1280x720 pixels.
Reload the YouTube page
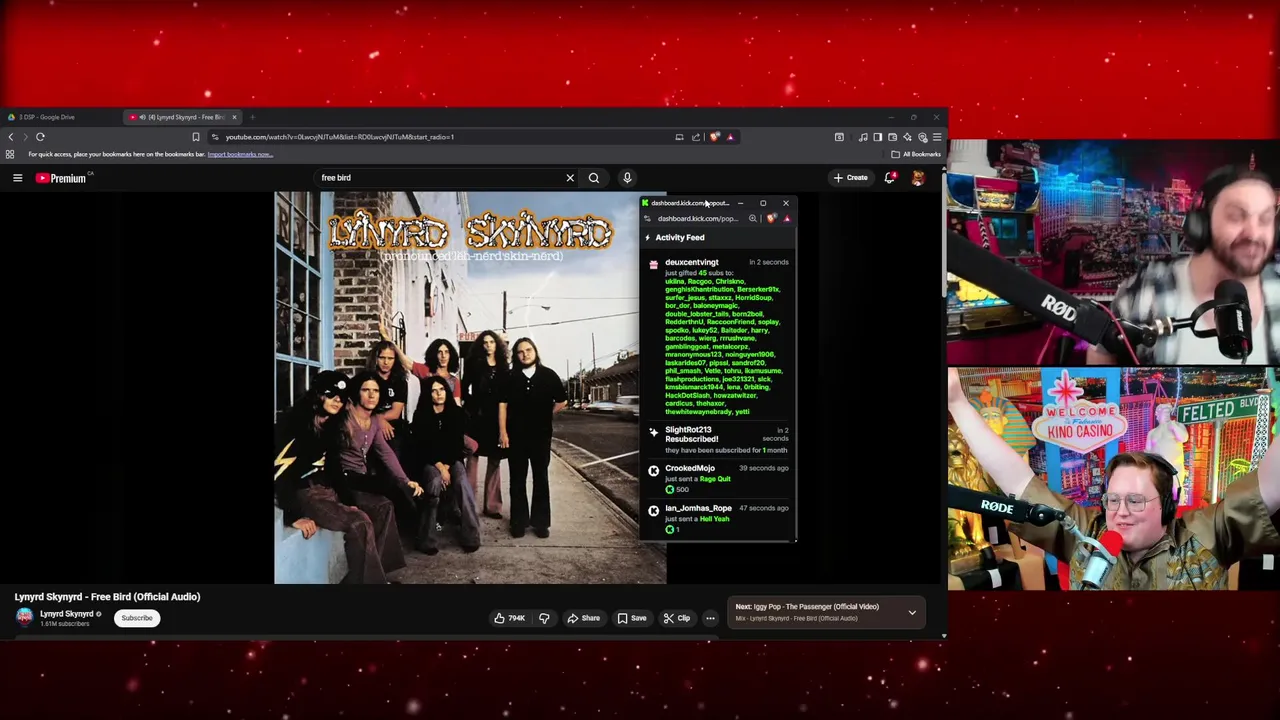40,137
